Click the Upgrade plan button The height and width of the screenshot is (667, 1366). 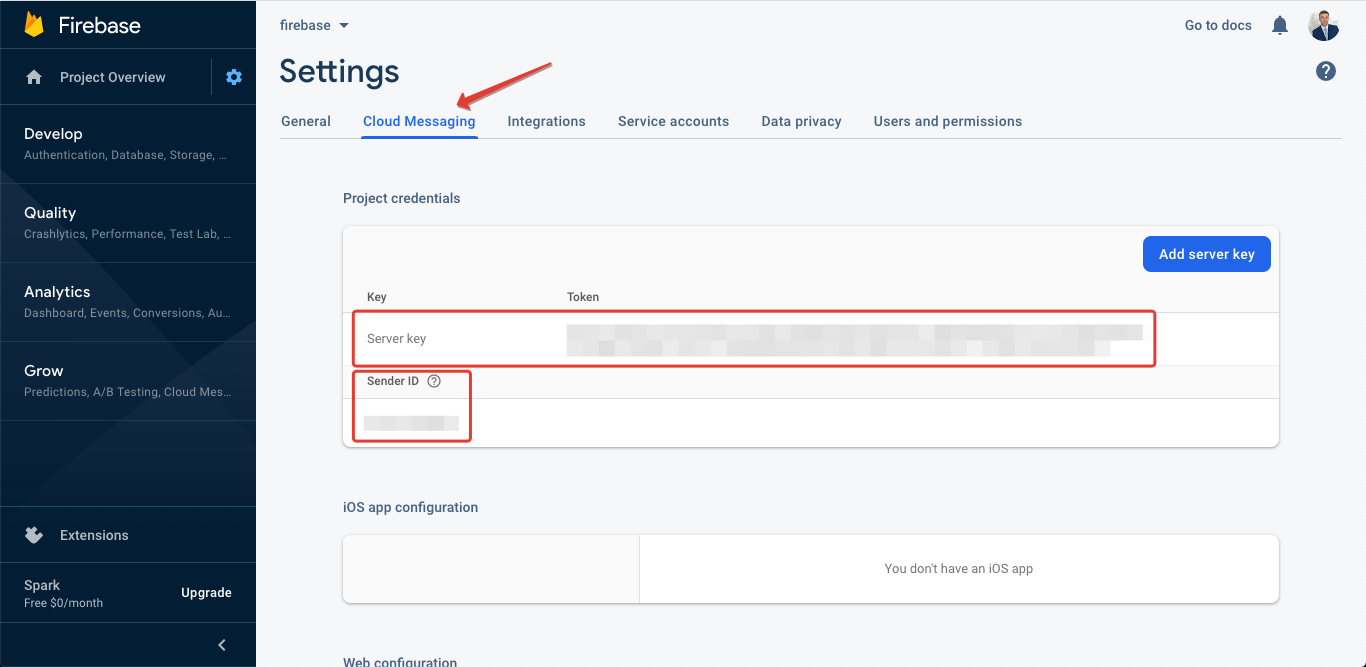pos(206,593)
